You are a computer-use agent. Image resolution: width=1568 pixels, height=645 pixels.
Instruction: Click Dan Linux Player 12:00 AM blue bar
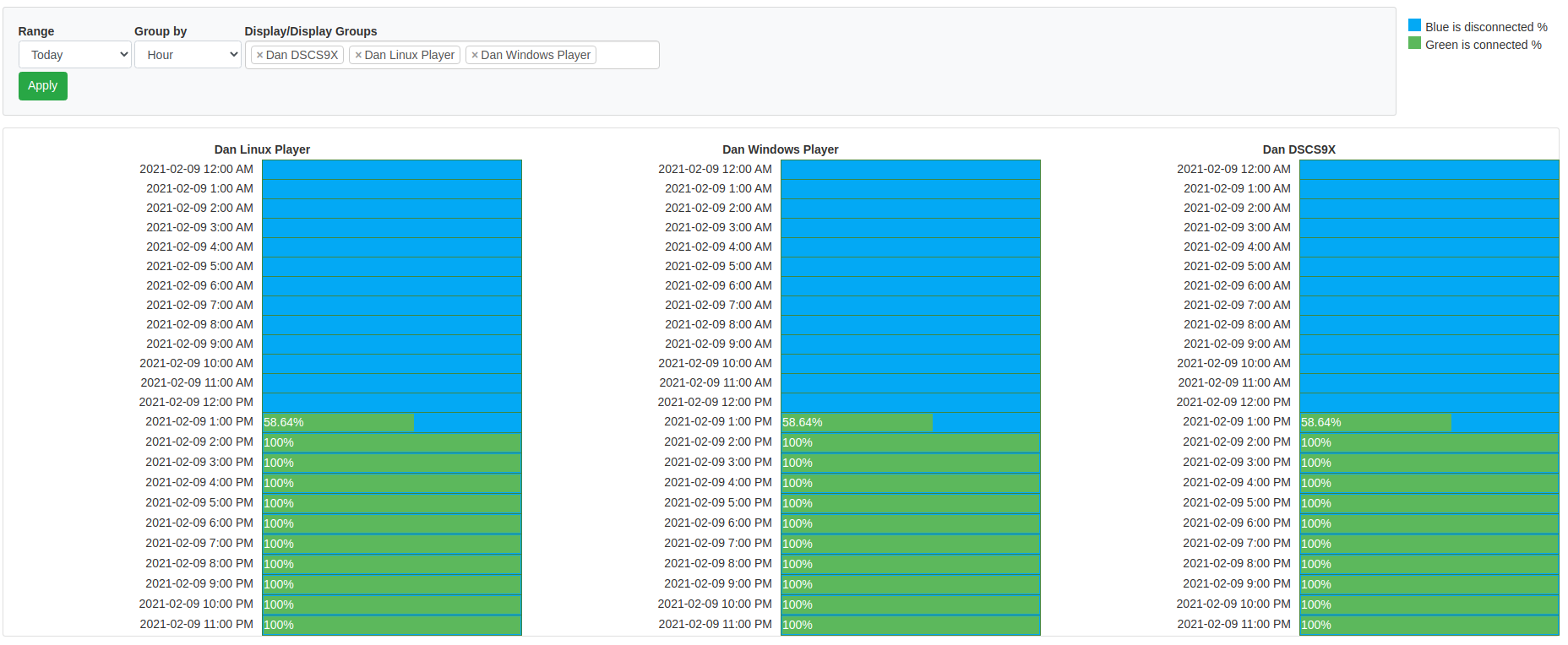(x=392, y=170)
